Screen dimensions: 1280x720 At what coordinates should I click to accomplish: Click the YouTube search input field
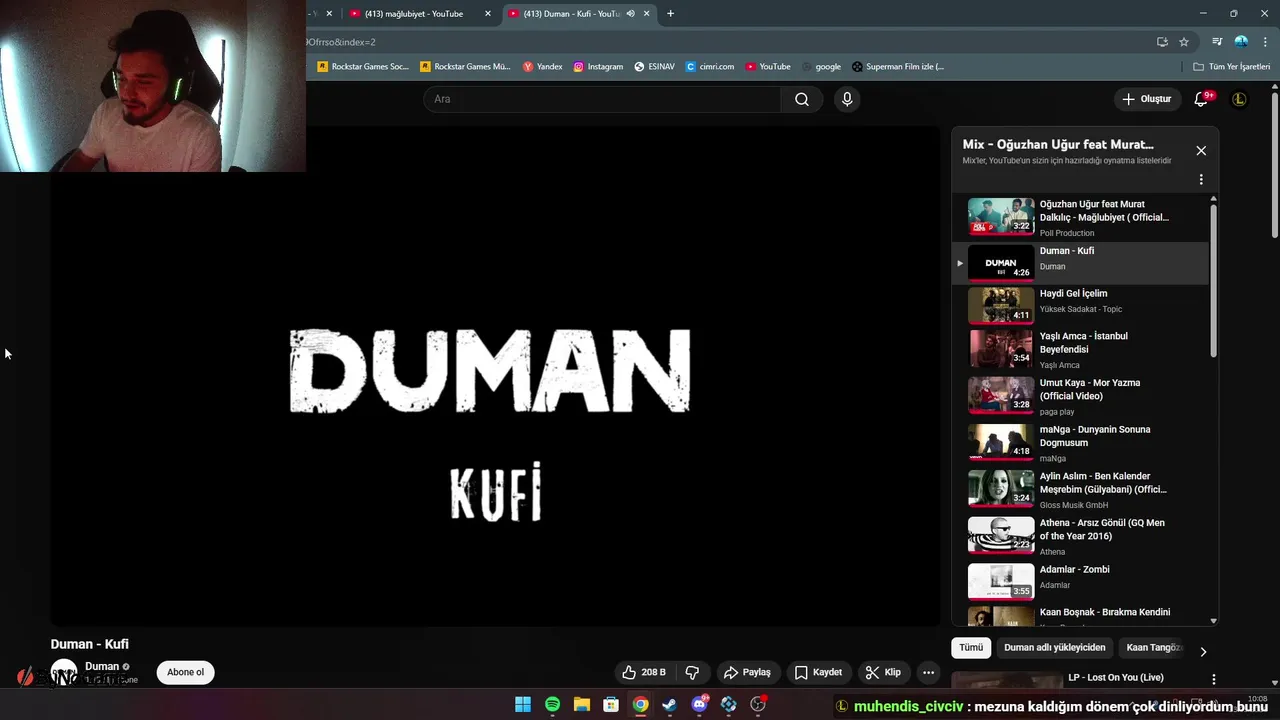(602, 99)
